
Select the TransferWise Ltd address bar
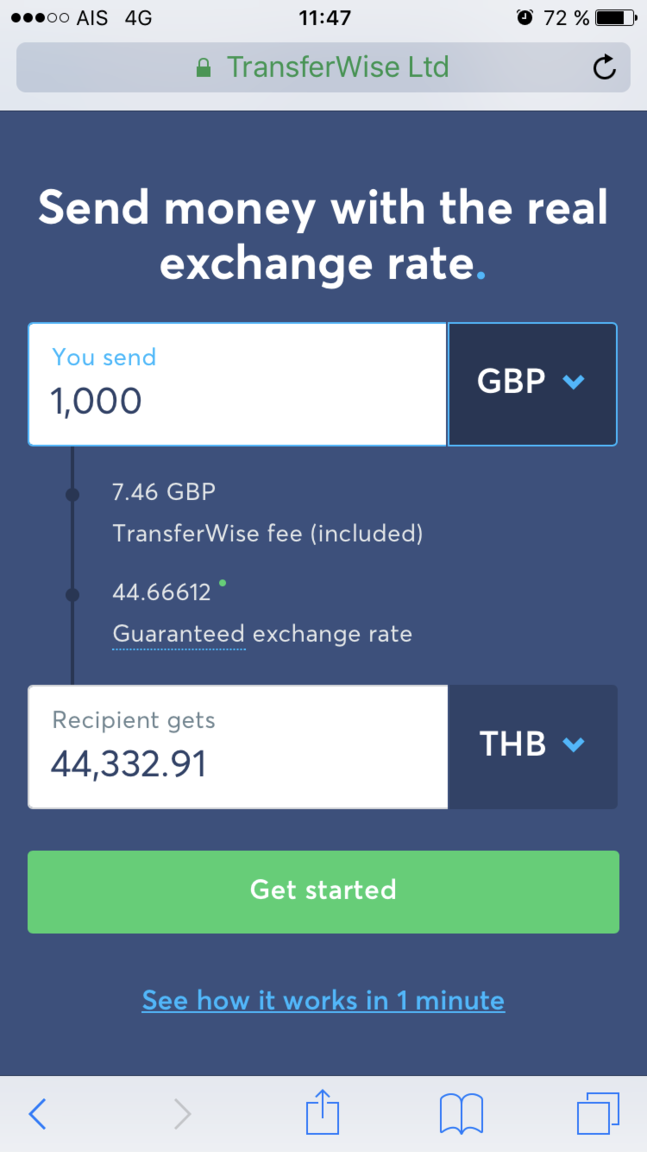(336, 68)
